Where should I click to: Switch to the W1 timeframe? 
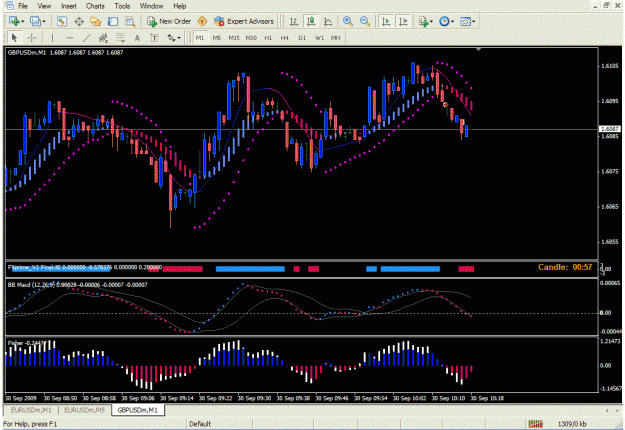pos(319,38)
